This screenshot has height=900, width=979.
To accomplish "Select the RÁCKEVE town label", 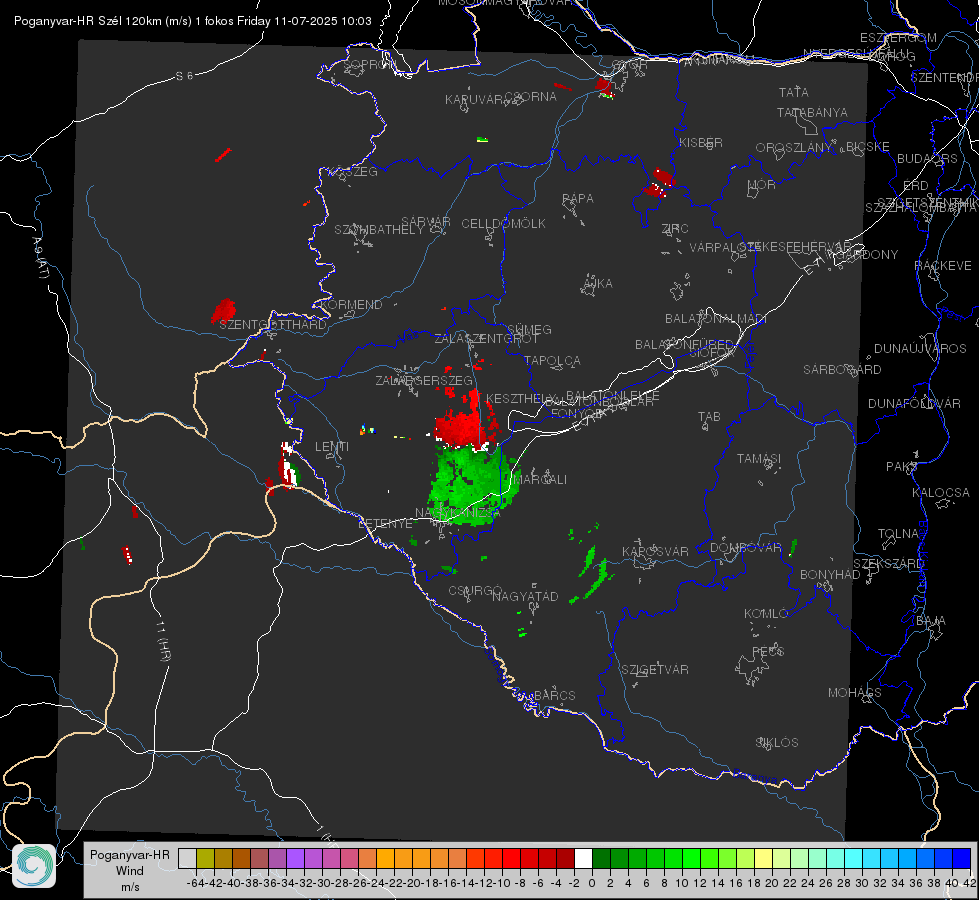I will click(943, 266).
